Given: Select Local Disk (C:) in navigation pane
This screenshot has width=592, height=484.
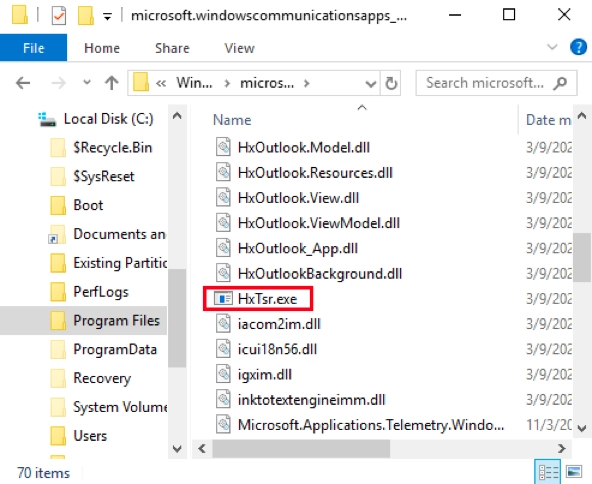Looking at the screenshot, I should 96,119.
